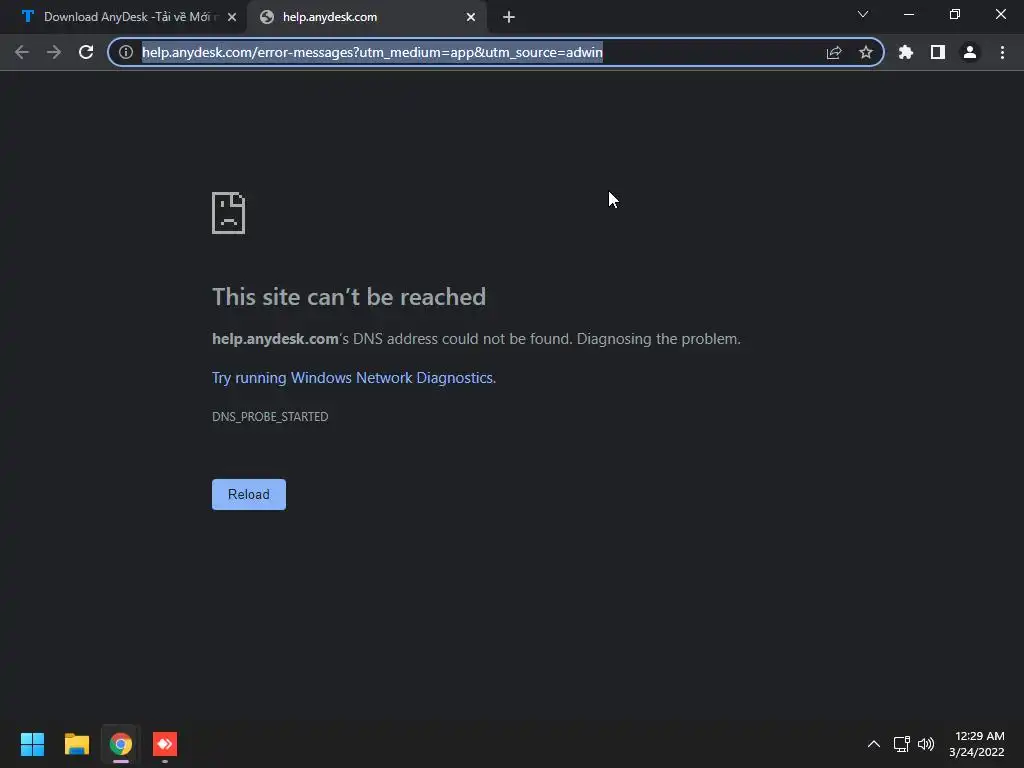Open AnyDesk from the taskbar
Screen dimensions: 1024x768
[x=165, y=744]
